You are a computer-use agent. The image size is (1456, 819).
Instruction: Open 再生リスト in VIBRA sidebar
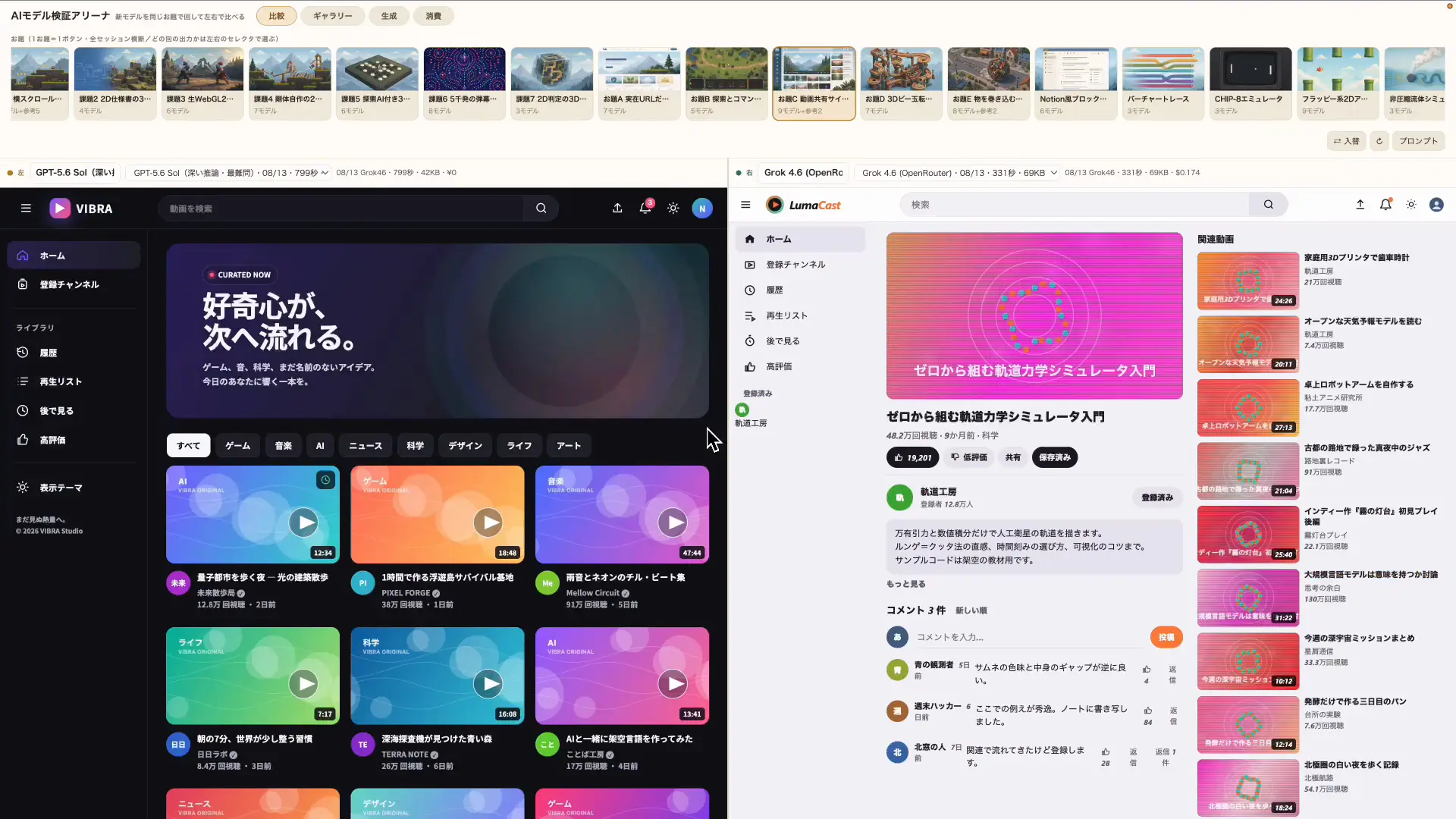tap(74, 381)
